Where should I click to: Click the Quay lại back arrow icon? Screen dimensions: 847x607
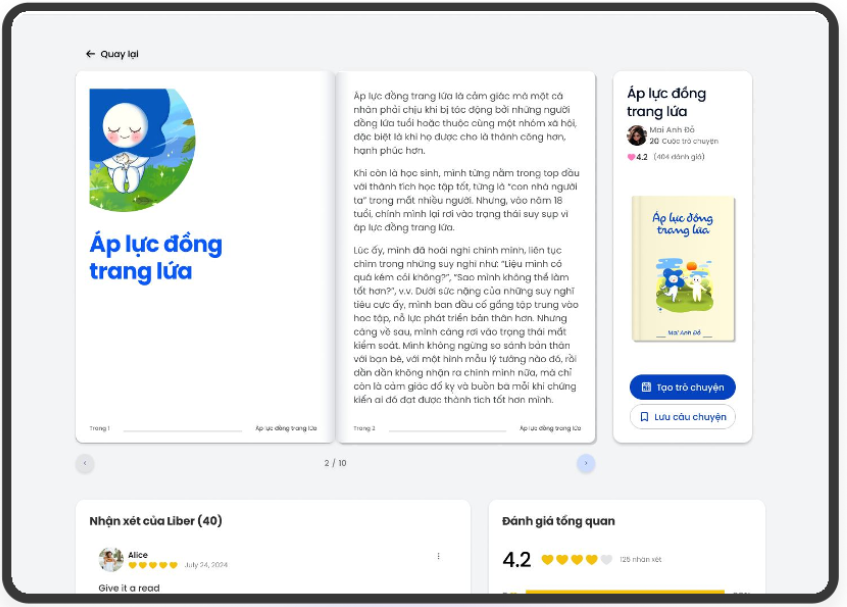90,54
